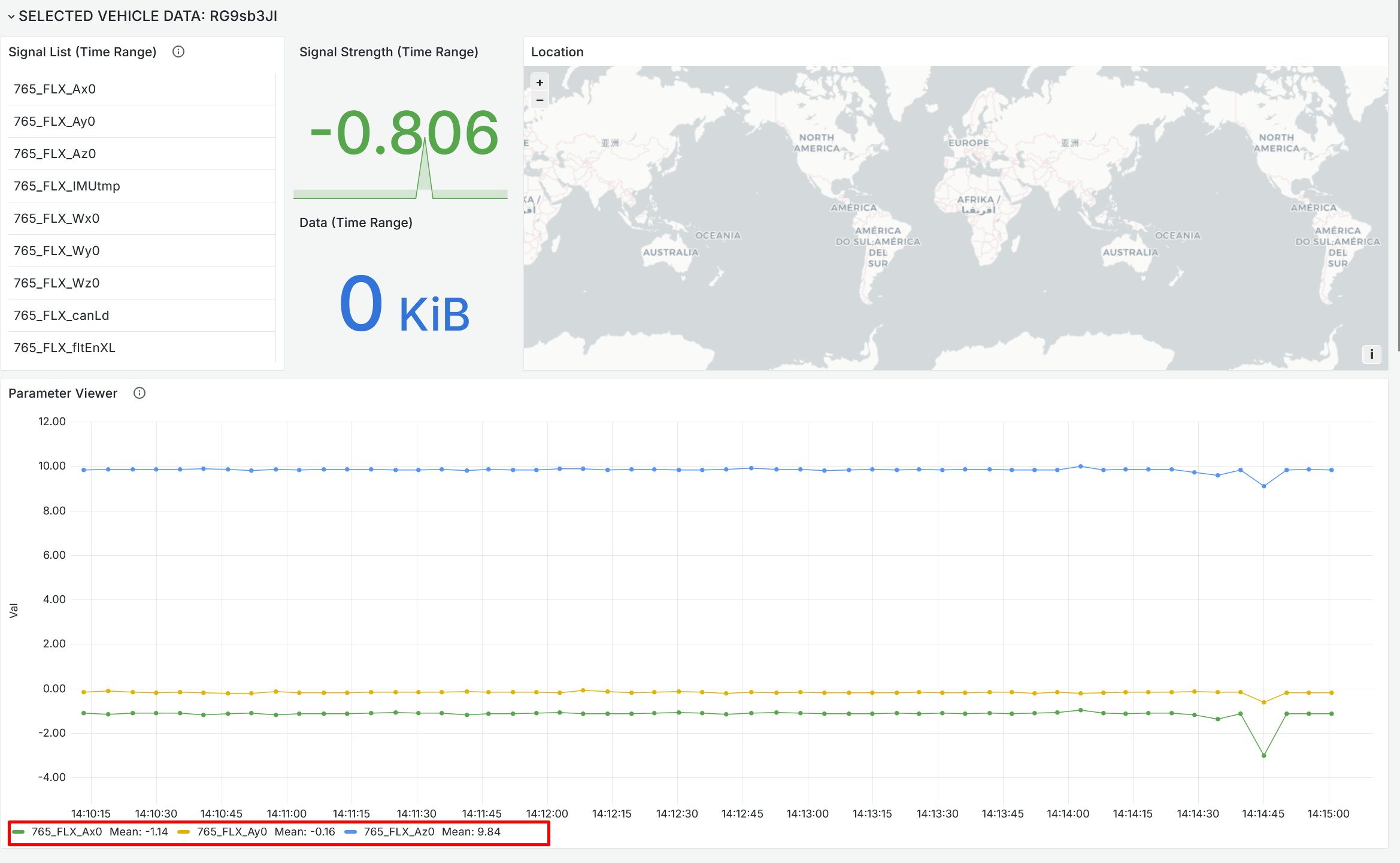Click the Ax0 dip point near 14:14:45

pyautogui.click(x=1263, y=756)
